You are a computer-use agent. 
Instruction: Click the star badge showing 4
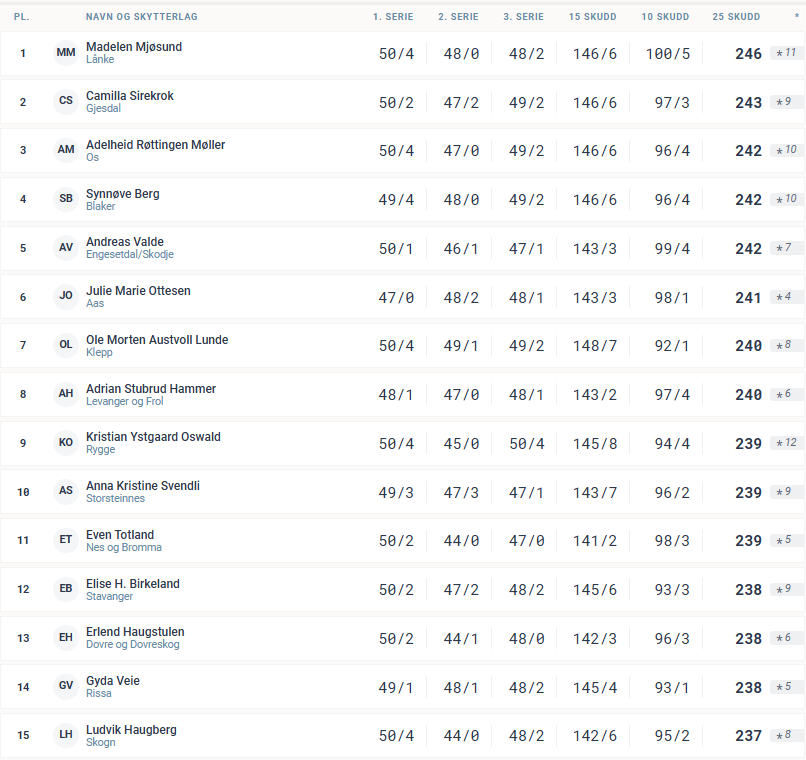786,297
